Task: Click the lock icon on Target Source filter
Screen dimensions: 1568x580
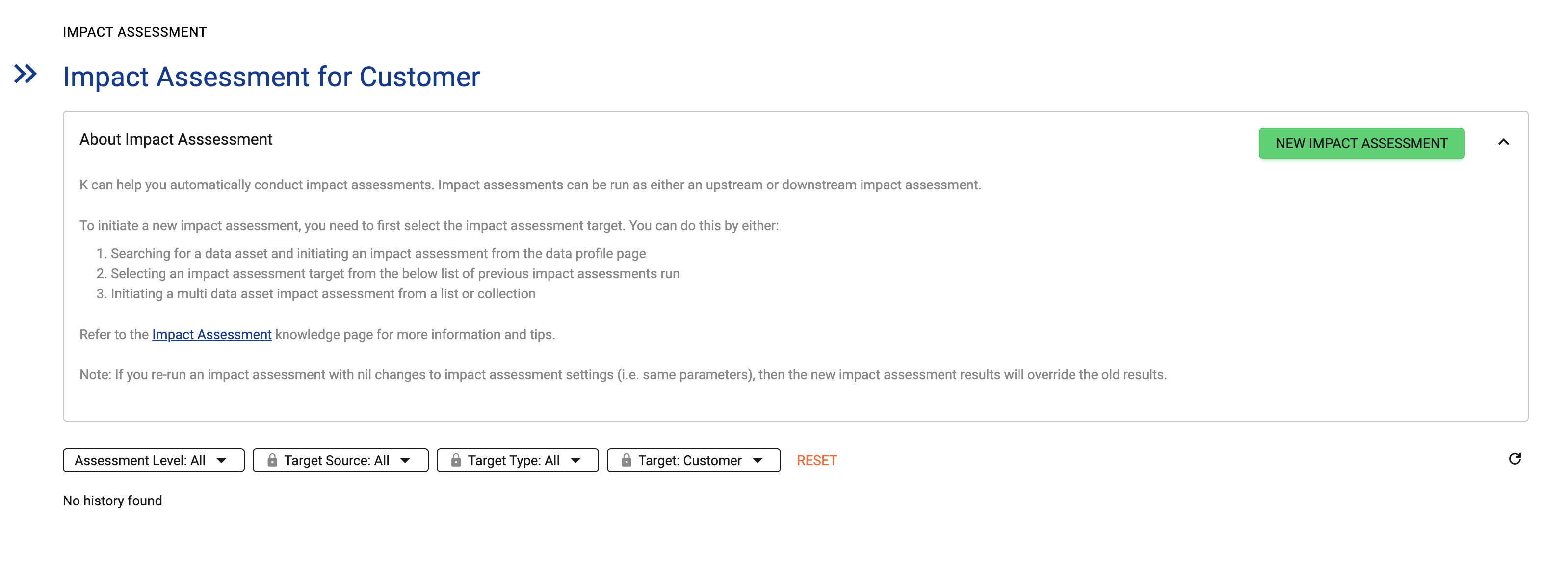Action: point(272,461)
